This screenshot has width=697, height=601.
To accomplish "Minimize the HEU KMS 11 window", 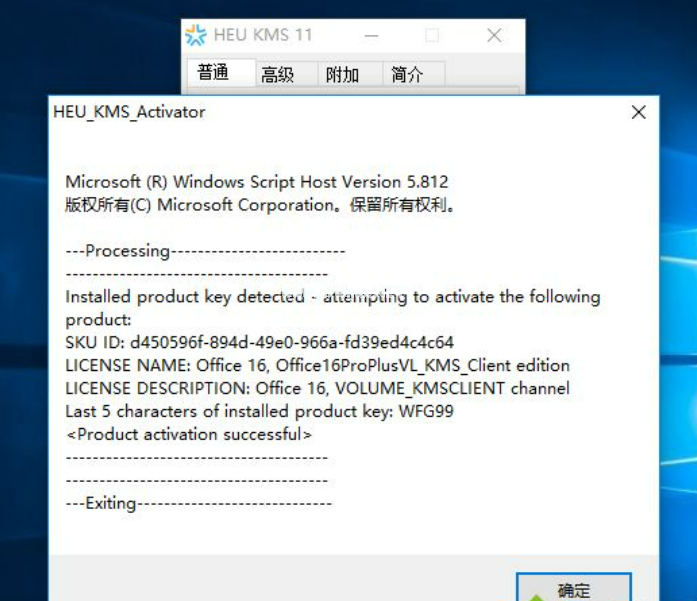I will point(372,35).
